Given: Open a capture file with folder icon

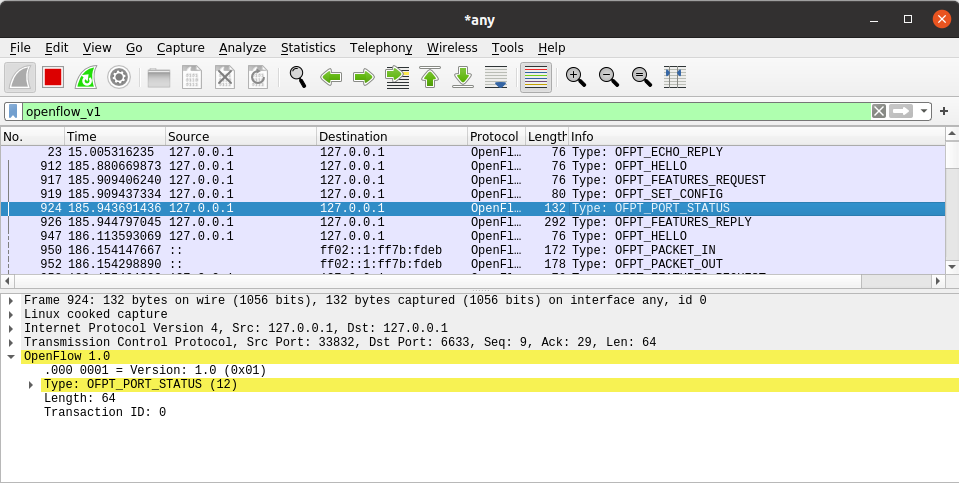Looking at the screenshot, I should coord(159,77).
